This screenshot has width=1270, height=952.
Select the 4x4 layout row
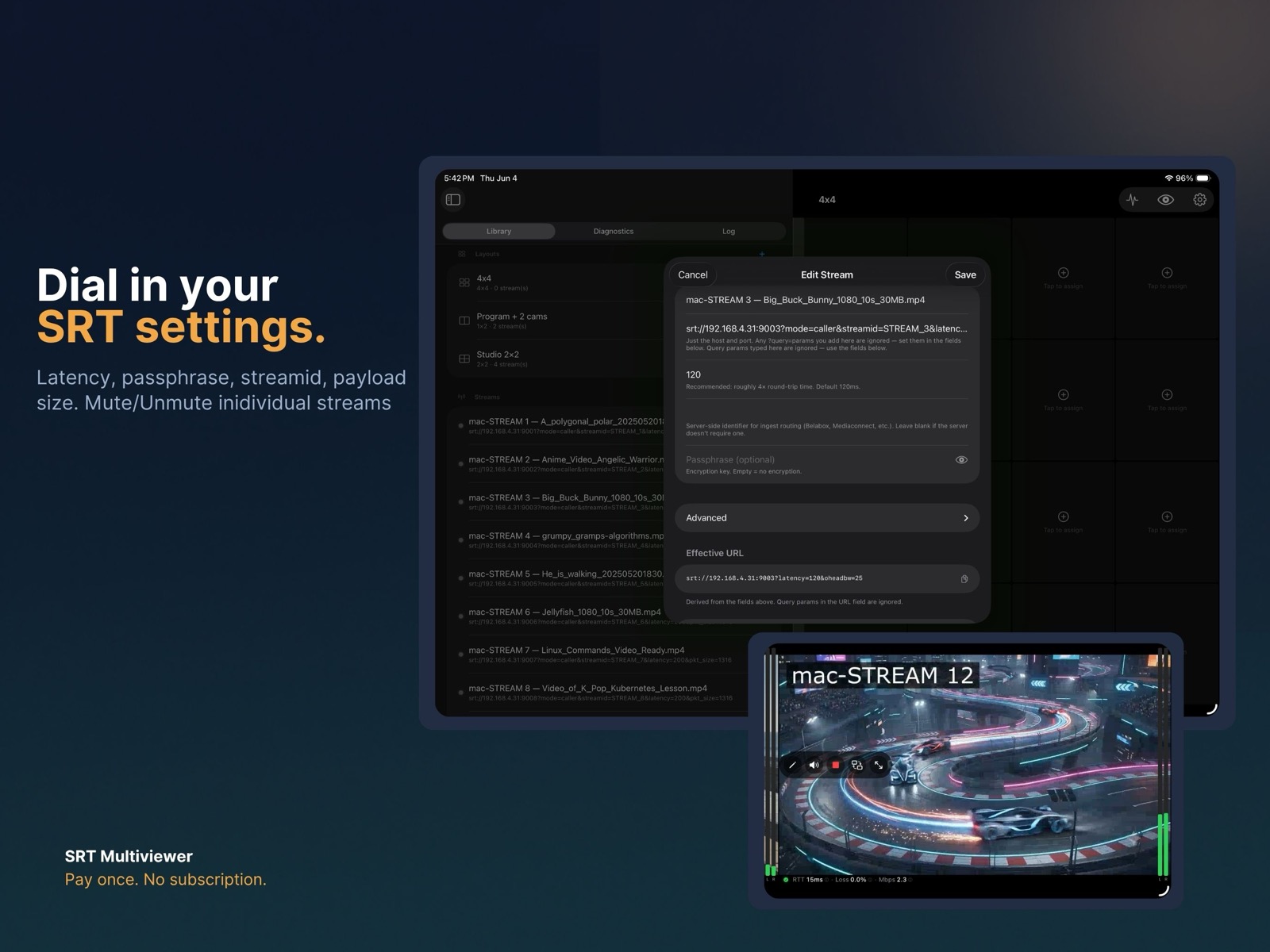556,282
